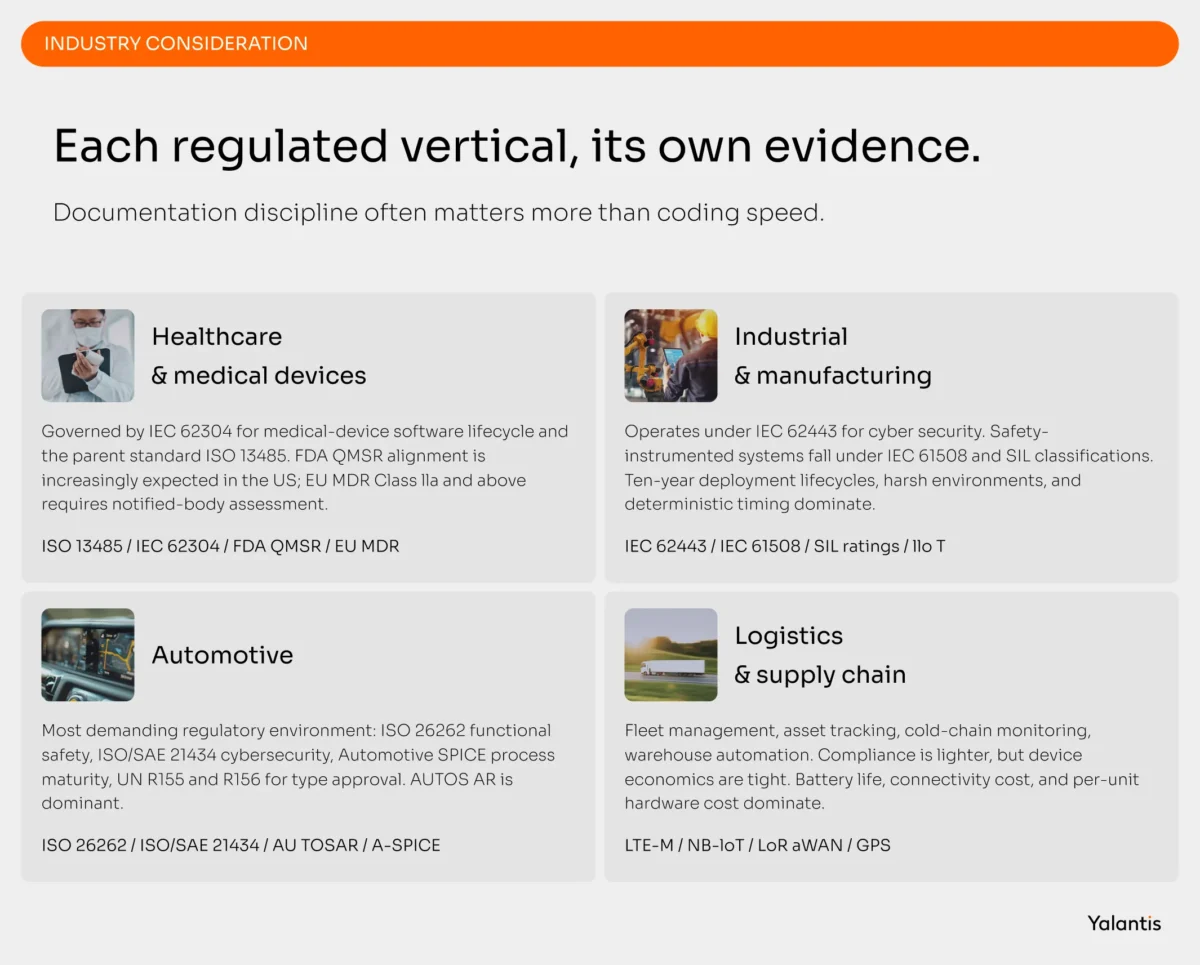
Task: Click the Industrial robot arm thumbnail
Action: point(671,355)
